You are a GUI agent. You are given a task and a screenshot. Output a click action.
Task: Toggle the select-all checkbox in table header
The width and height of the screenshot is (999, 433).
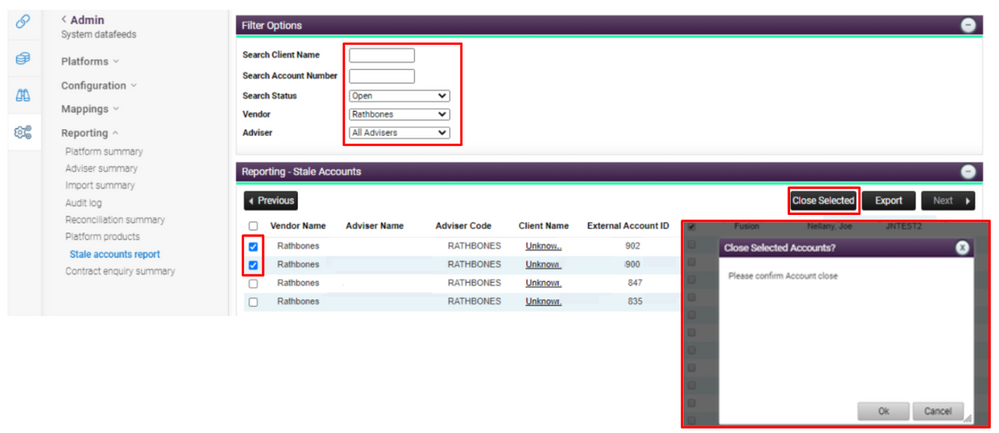[253, 226]
